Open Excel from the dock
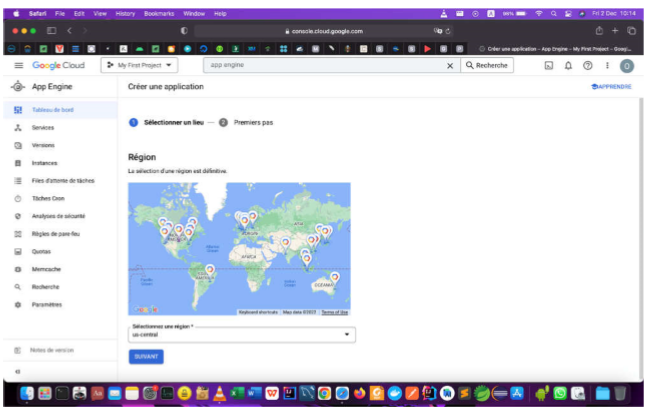This screenshot has width=649, height=412. pos(237,393)
